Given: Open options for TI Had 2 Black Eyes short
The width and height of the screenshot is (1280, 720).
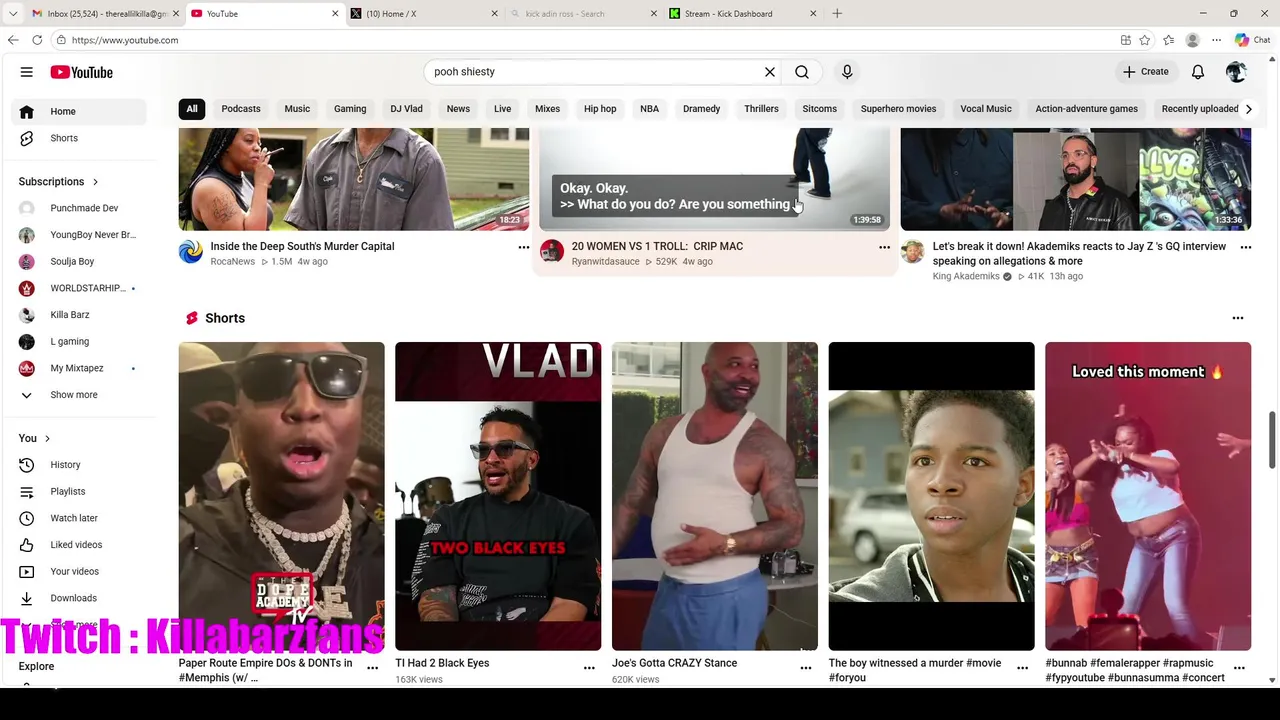Looking at the screenshot, I should (589, 668).
